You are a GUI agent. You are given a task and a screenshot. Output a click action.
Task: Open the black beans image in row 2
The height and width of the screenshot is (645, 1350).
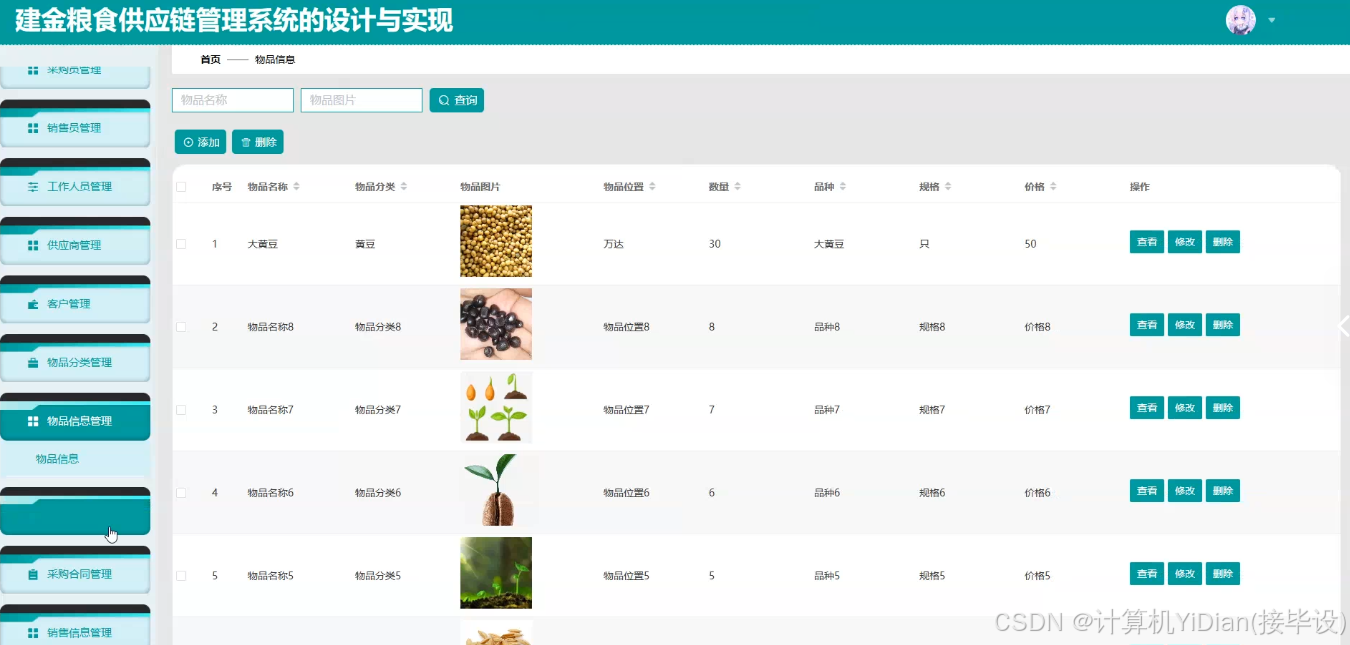pyautogui.click(x=496, y=324)
